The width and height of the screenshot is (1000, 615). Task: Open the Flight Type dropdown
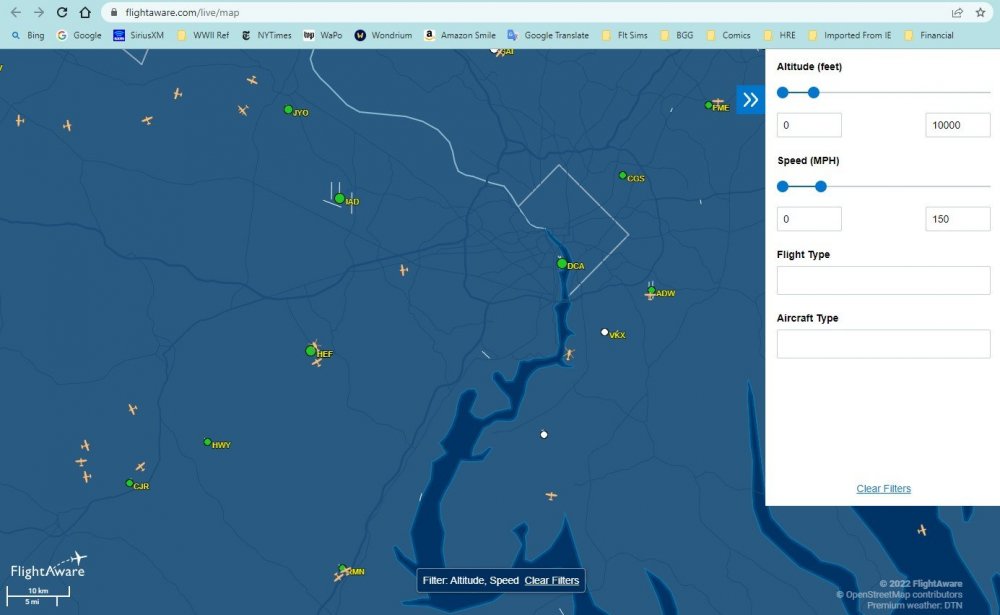coord(883,280)
